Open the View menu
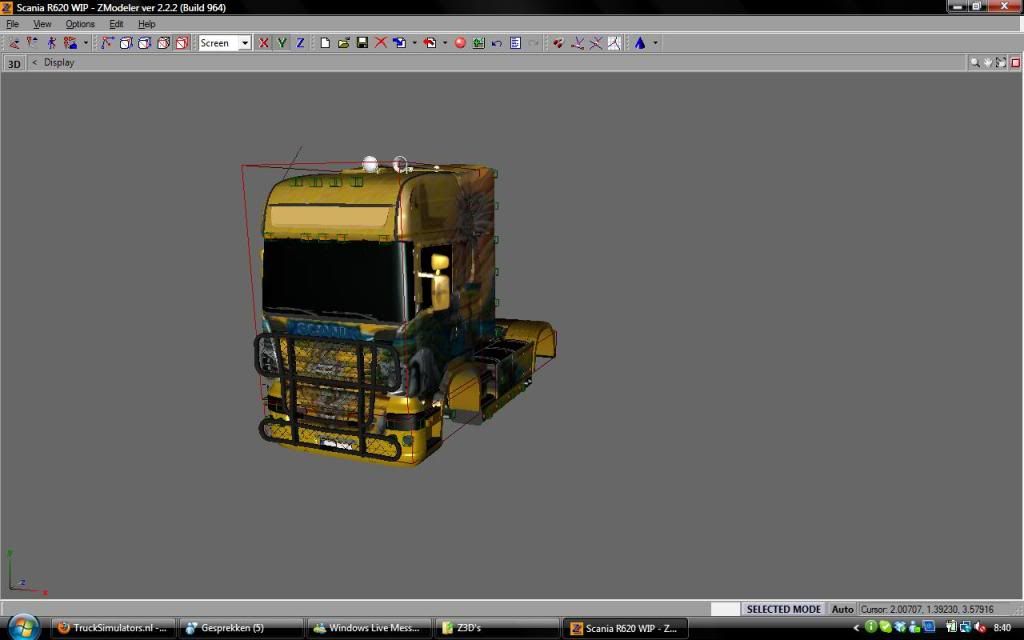The height and width of the screenshot is (640, 1024). [x=42, y=24]
